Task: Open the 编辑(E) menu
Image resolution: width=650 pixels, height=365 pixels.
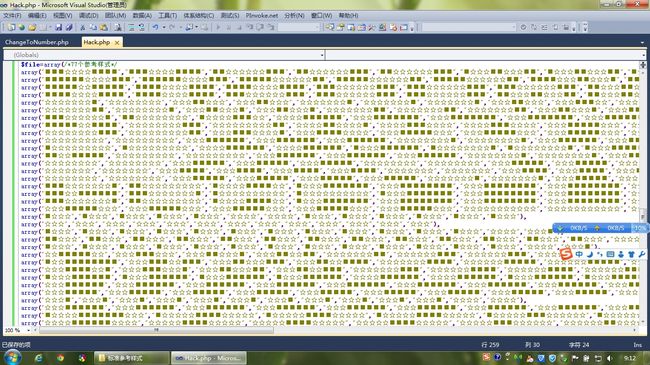Action: [x=37, y=15]
